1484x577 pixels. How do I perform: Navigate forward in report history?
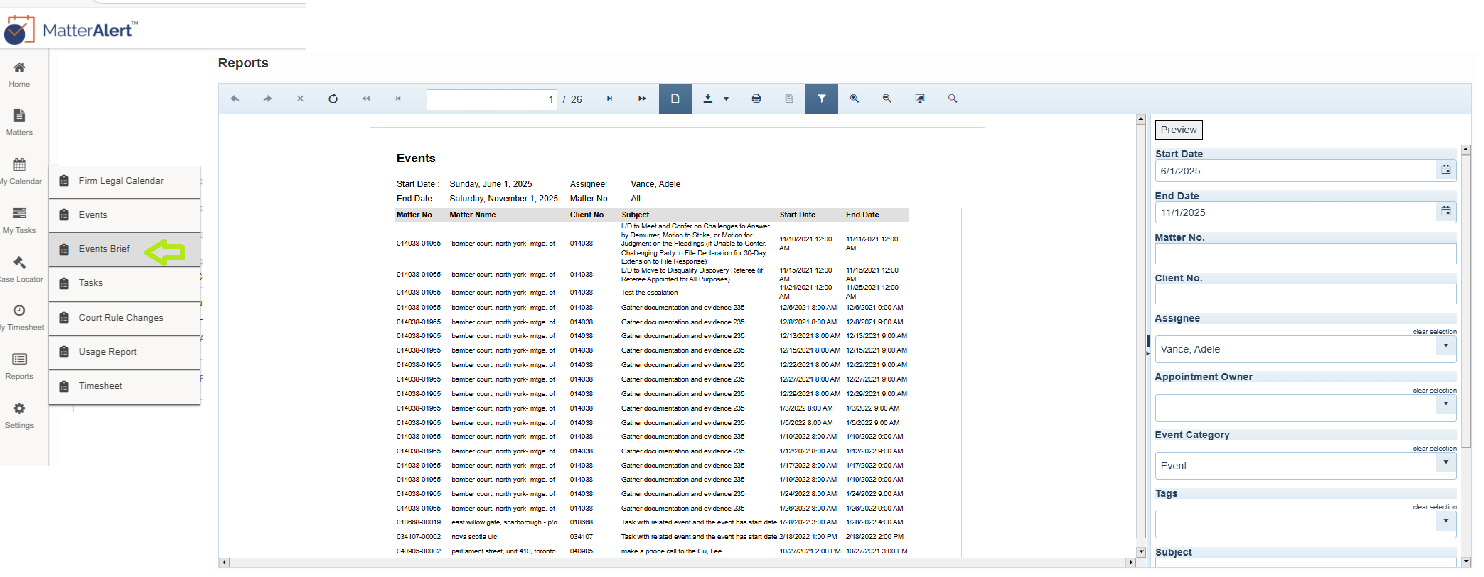coord(268,99)
